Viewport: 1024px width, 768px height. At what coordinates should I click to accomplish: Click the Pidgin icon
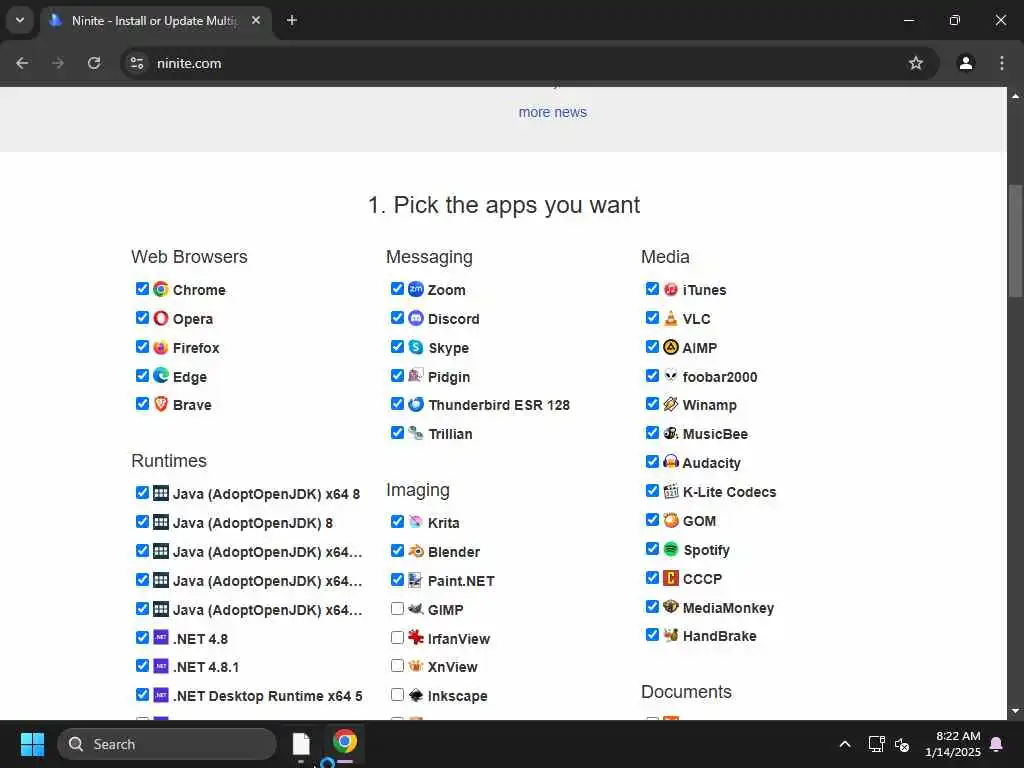tap(416, 376)
